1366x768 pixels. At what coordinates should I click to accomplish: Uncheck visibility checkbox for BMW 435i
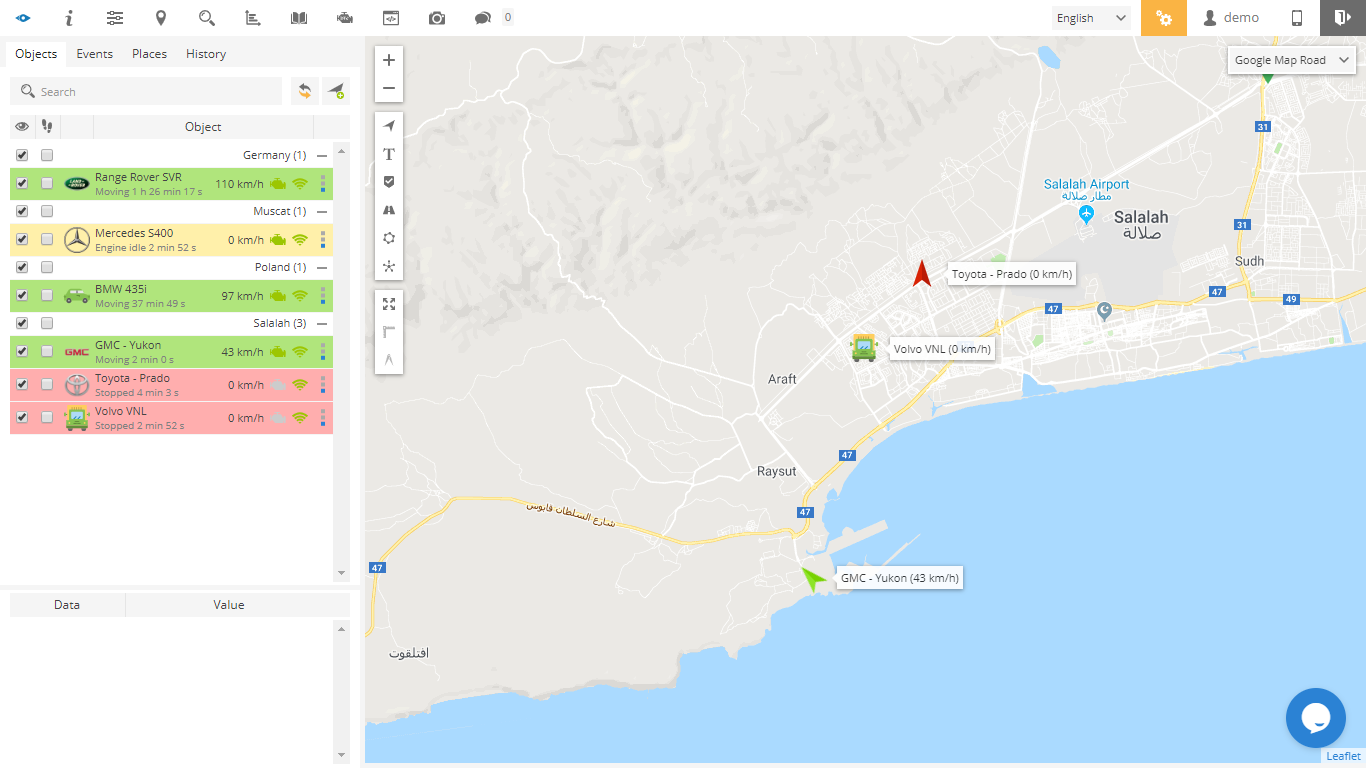coord(22,295)
